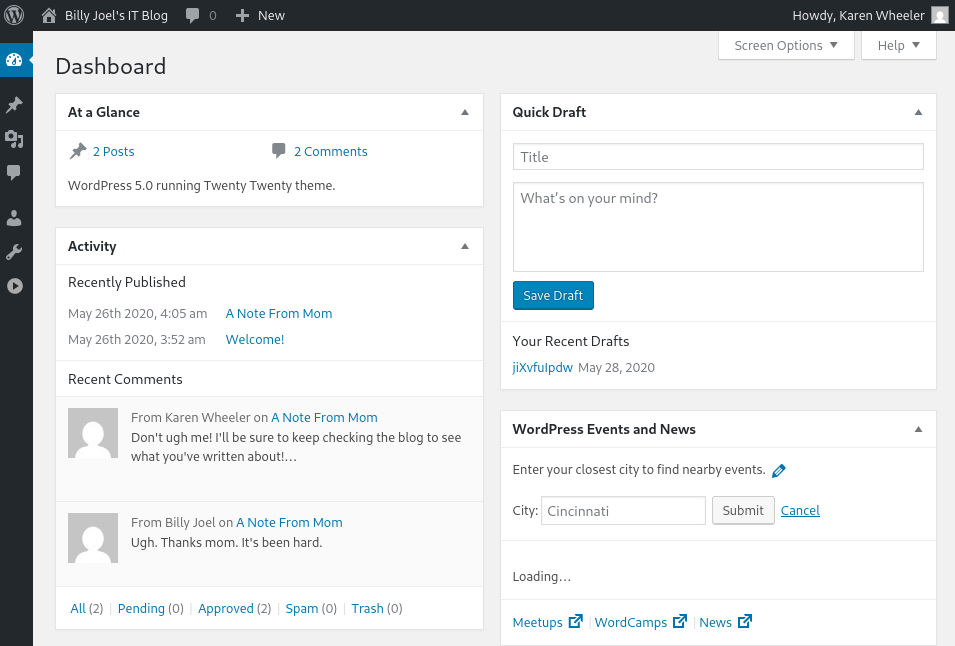Screen dimensions: 955x646
Task: Open the WordPress logo menu
Action: click(14, 15)
